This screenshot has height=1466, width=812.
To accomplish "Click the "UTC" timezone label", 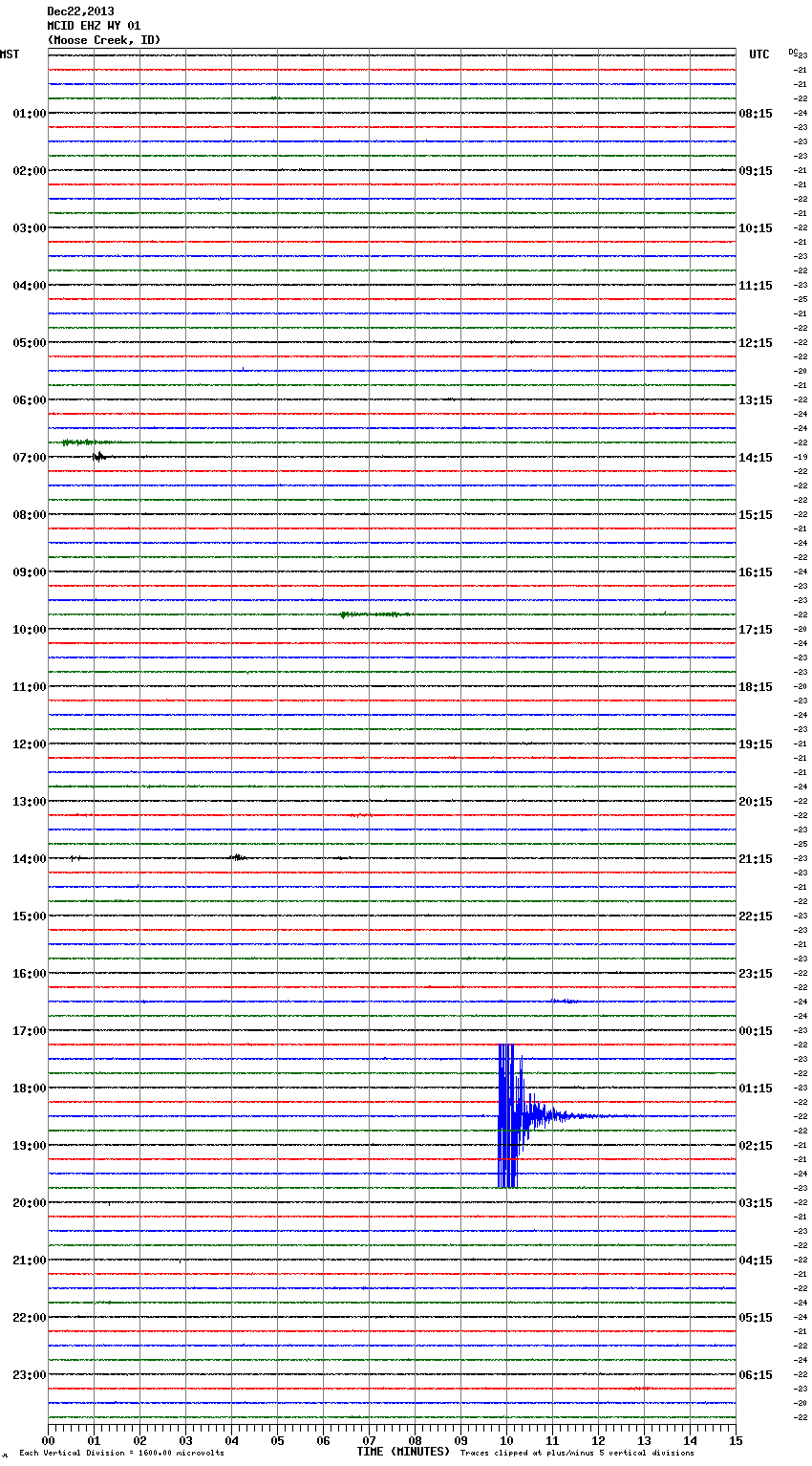I will pyautogui.click(x=759, y=54).
